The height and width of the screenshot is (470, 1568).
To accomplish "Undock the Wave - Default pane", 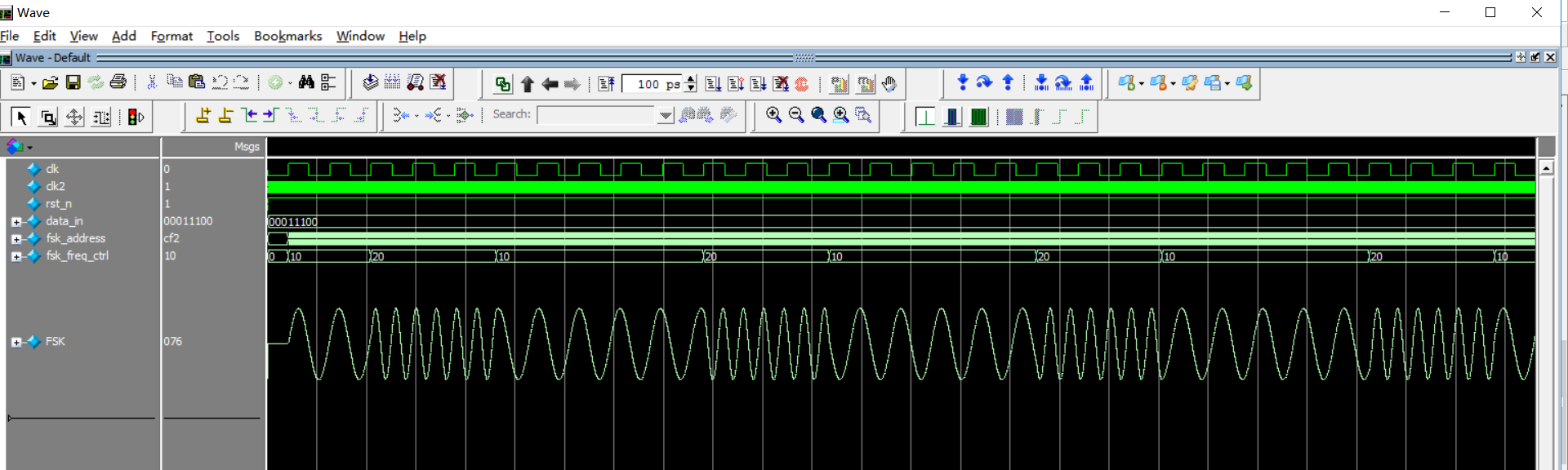I will [x=1535, y=57].
